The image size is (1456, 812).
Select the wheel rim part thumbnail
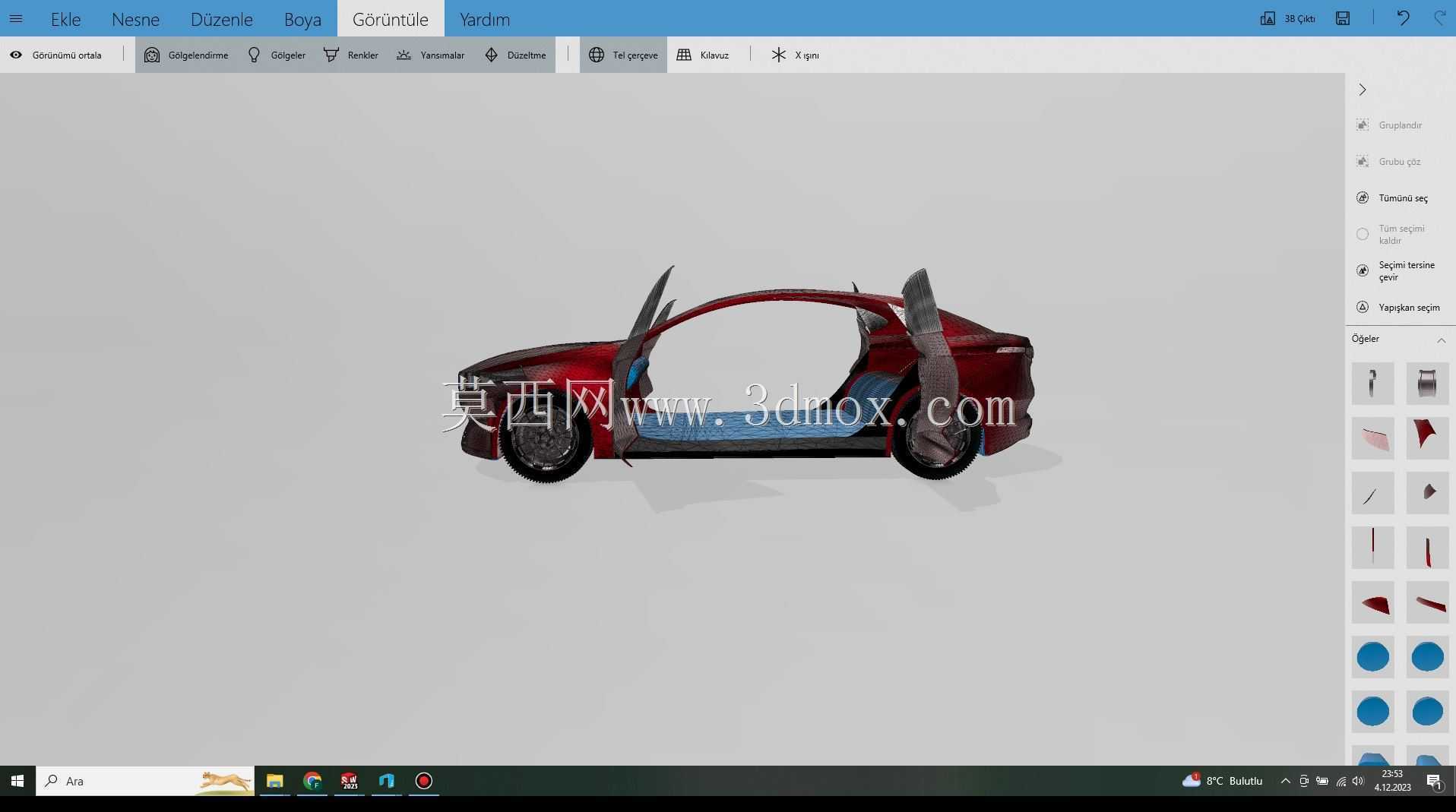(1427, 384)
